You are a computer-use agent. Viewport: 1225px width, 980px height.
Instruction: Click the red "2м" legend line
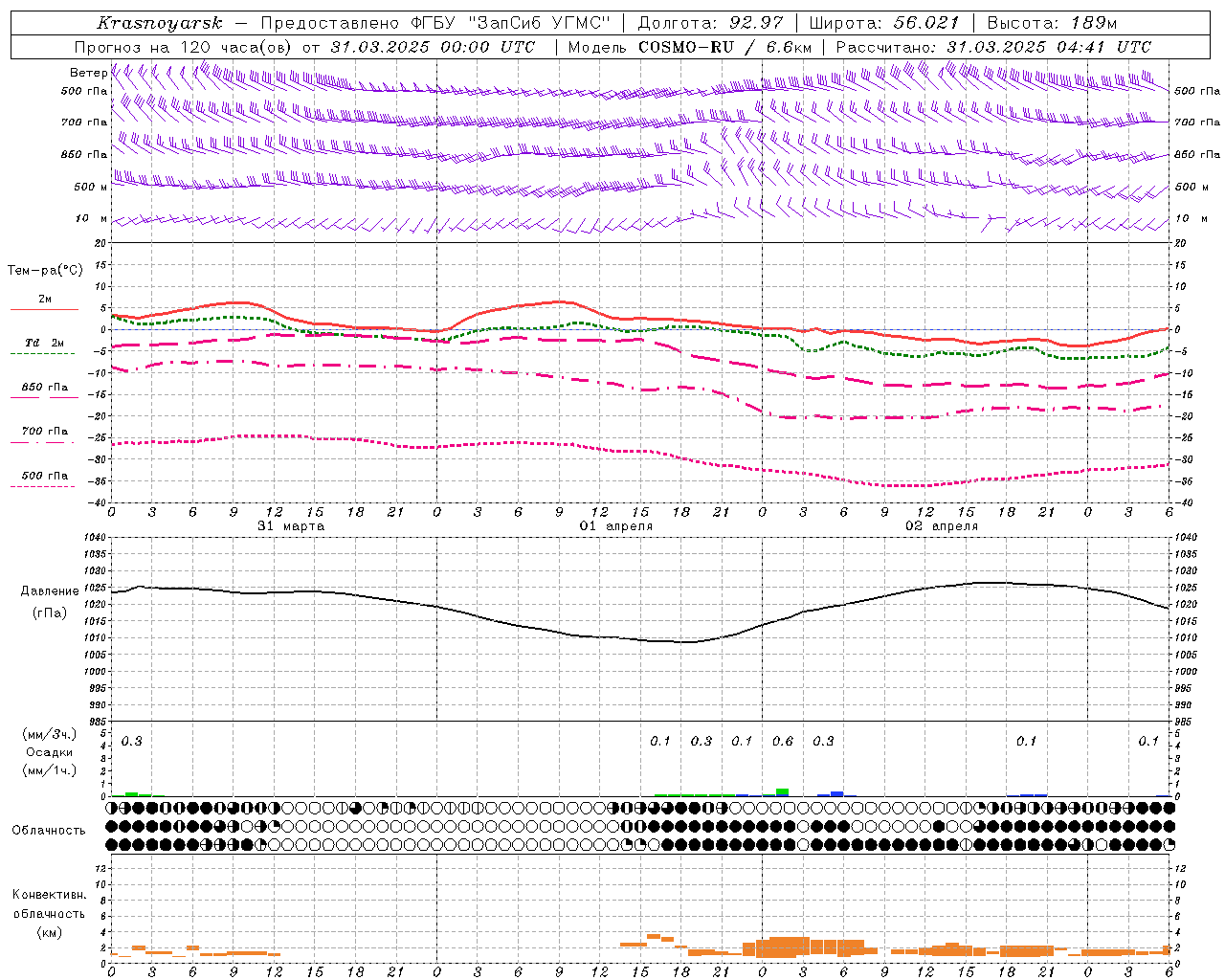pos(44,309)
